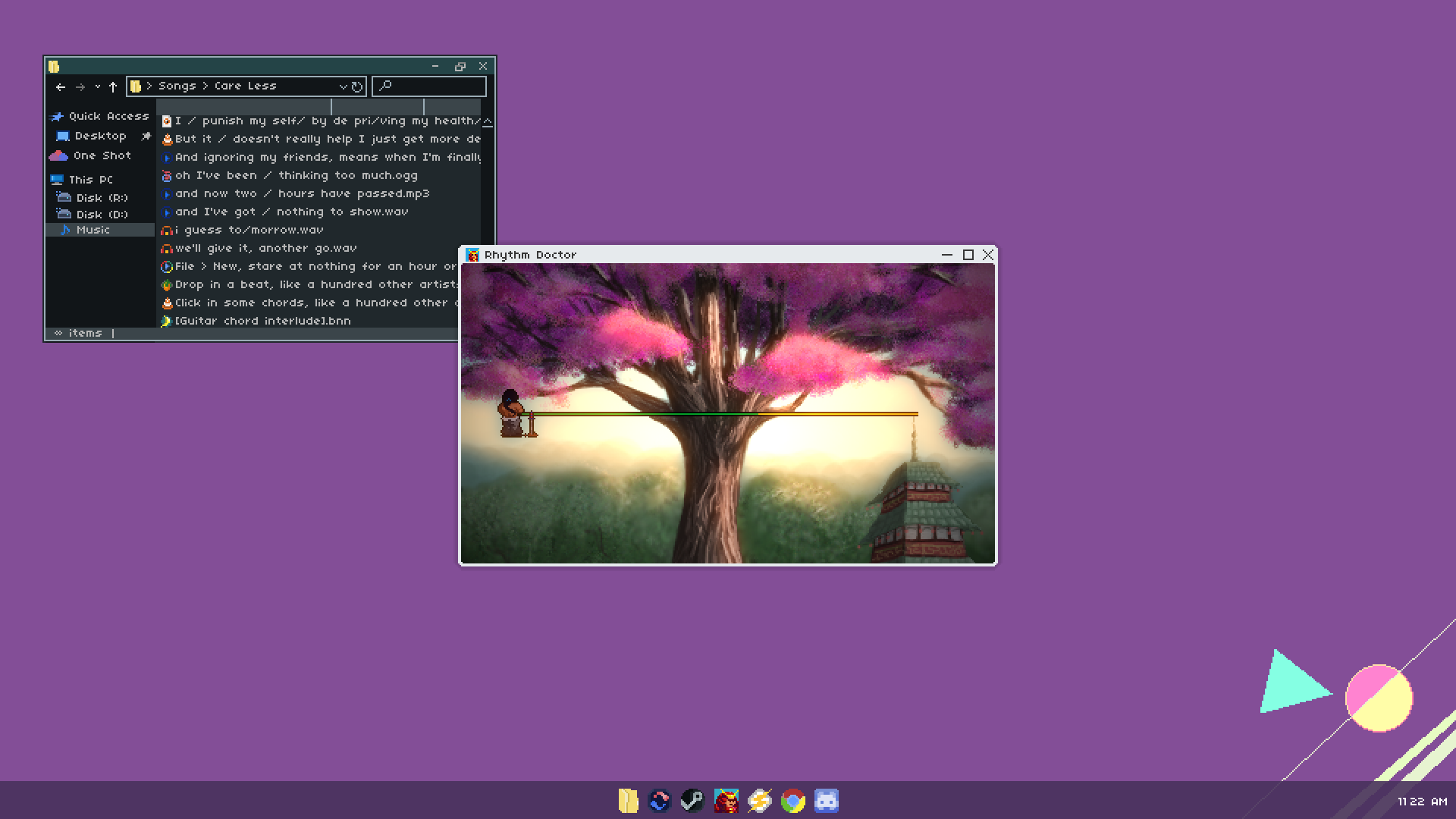Switch to Rhythm Doctor samurai taskbar icon
The height and width of the screenshot is (819, 1456).
[x=726, y=801]
